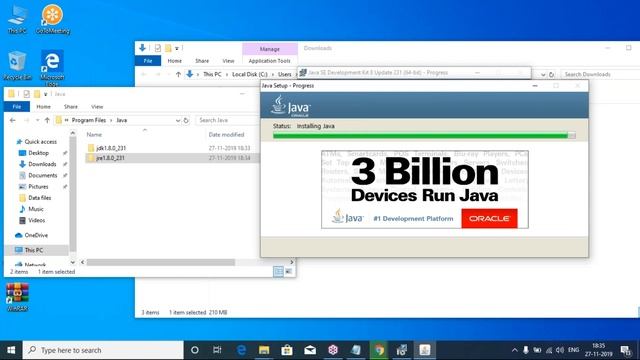Launch Microsoft Edge desktop shortcut
The image size is (640, 360).
click(x=52, y=67)
